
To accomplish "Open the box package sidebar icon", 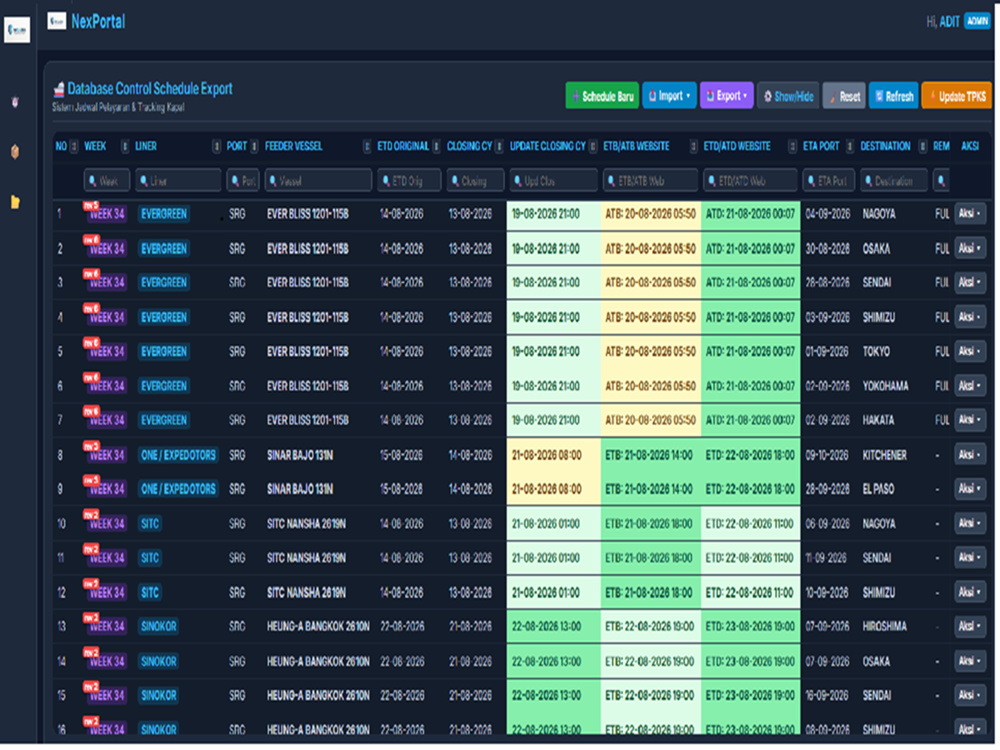I will pos(15,152).
